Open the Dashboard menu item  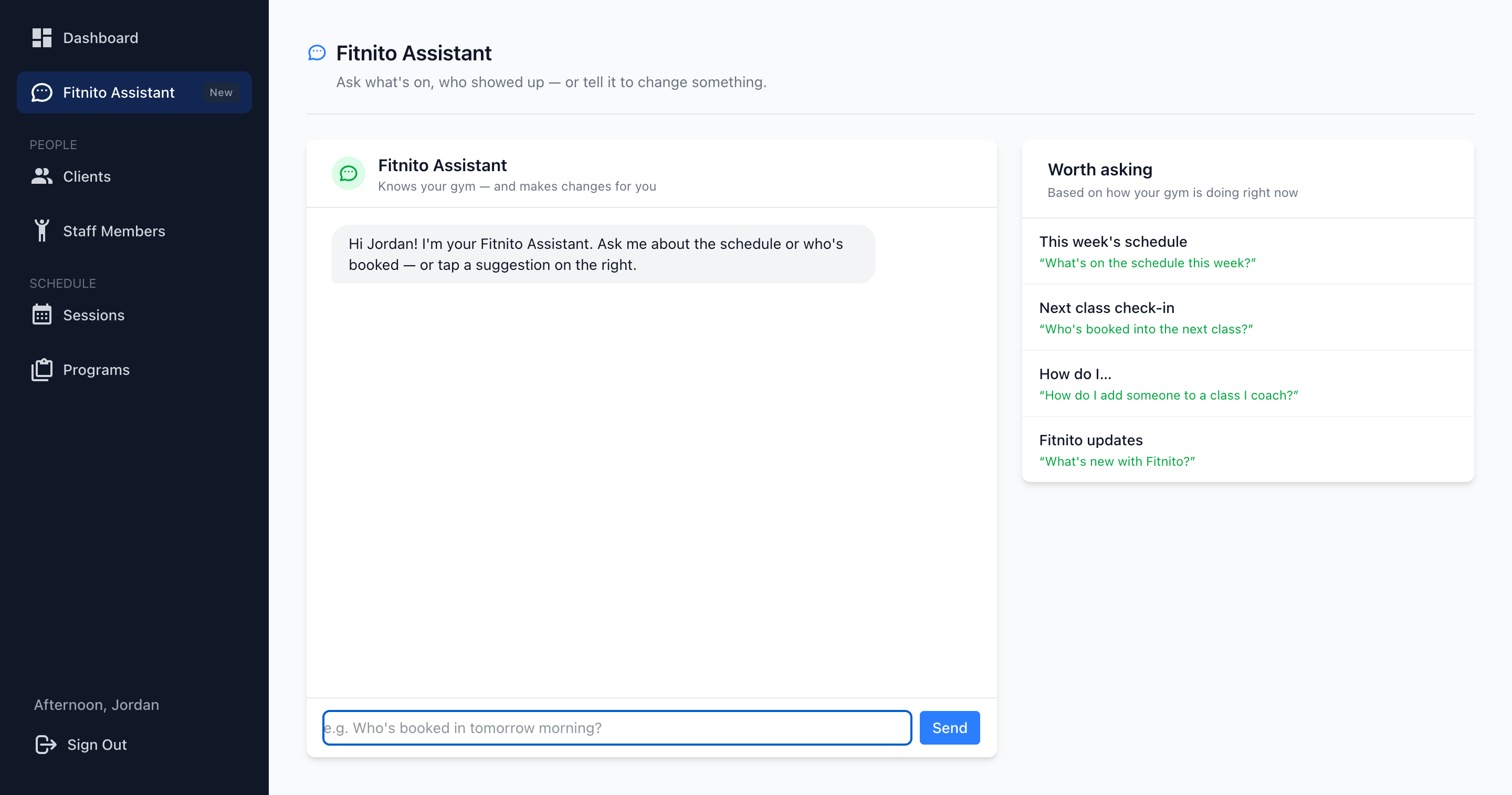coord(134,38)
